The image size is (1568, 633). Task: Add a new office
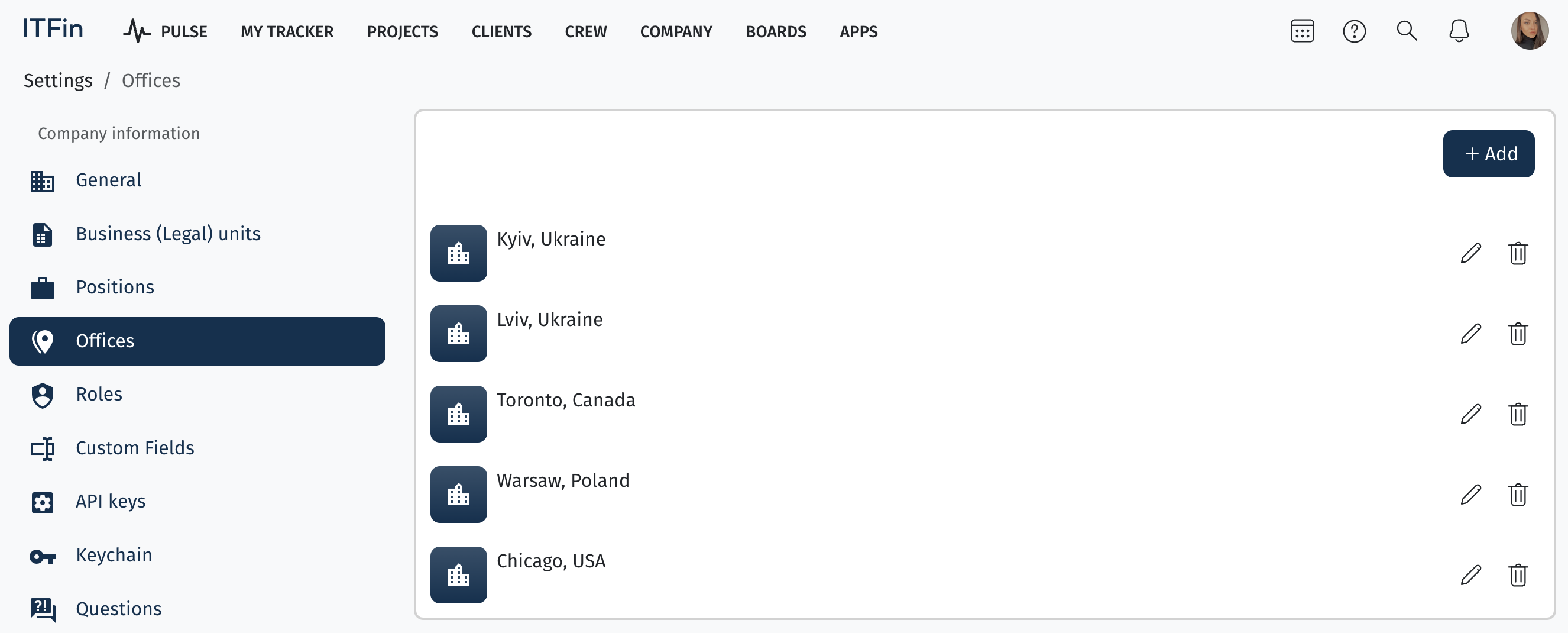coord(1488,154)
